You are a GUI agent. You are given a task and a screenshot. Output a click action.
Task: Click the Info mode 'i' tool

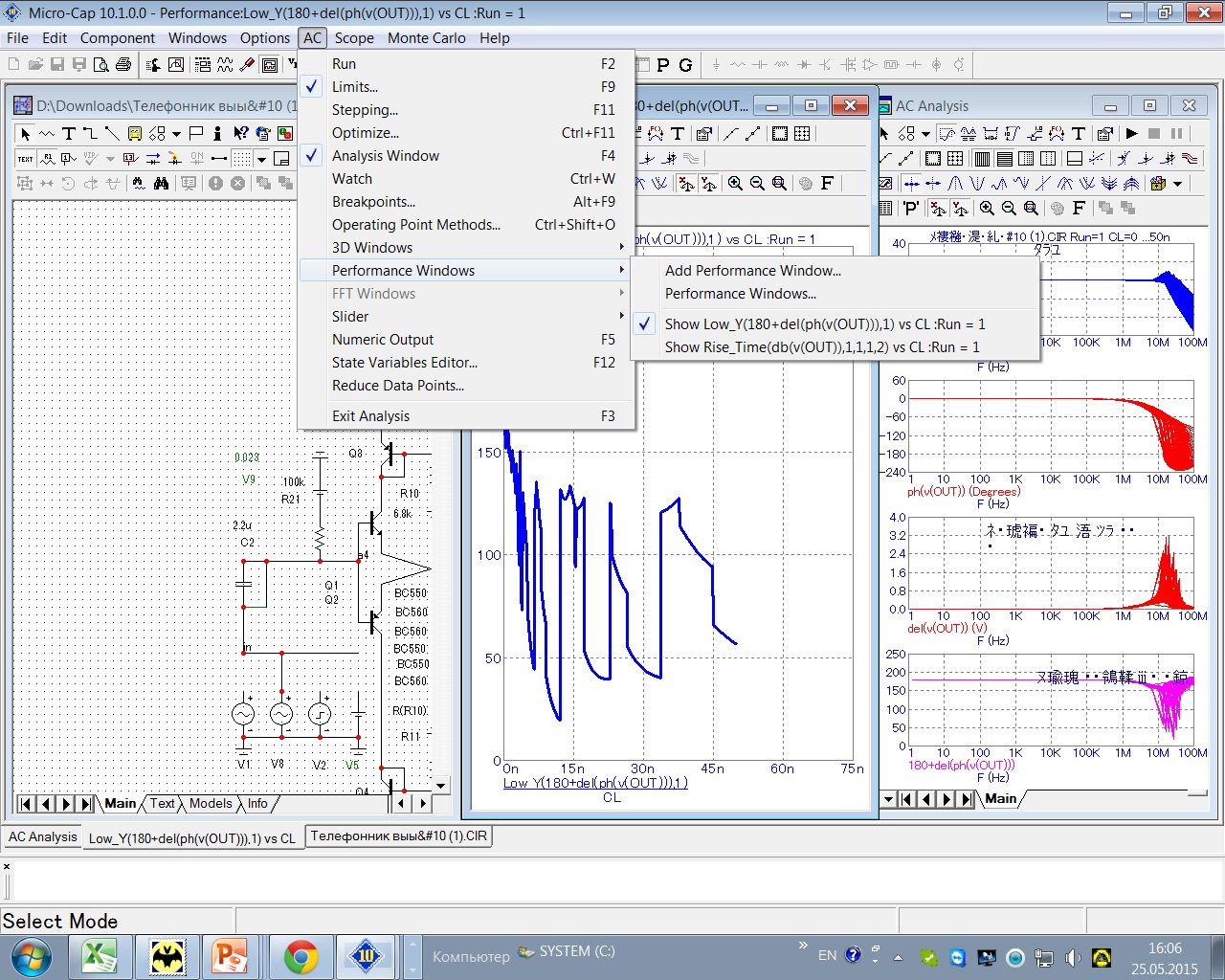[x=218, y=133]
